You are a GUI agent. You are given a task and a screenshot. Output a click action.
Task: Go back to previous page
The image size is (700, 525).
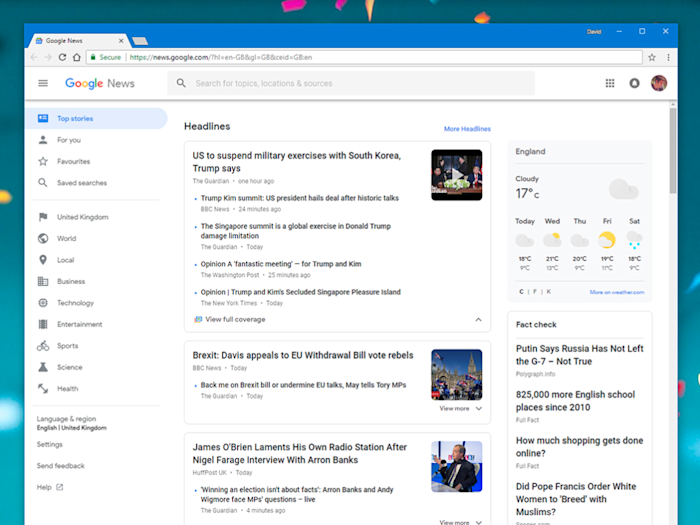coord(34,57)
